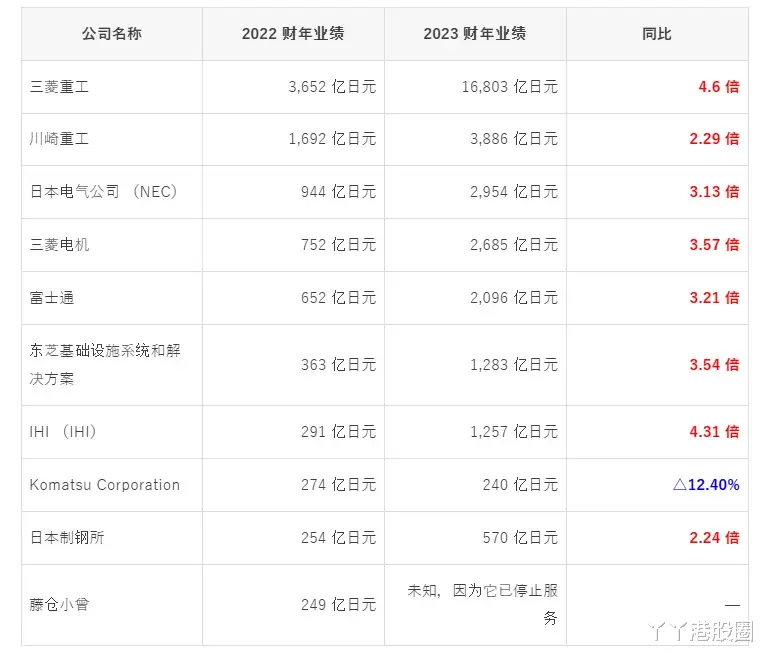Select the 291 亿日元 value
This screenshot has height=656, width=766.
[x=339, y=432]
